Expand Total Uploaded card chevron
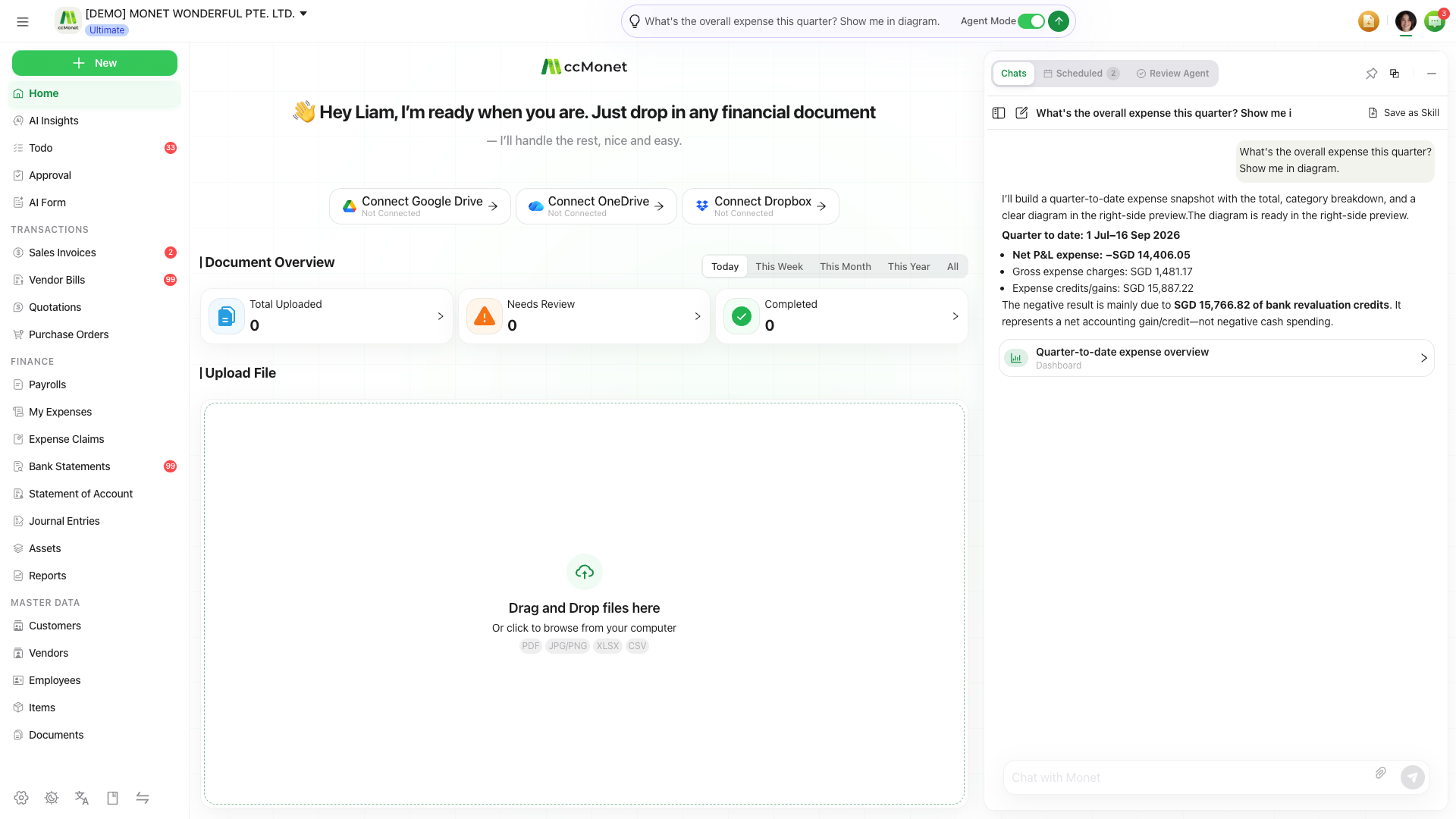Viewport: 1456px width, 819px height. (441, 316)
